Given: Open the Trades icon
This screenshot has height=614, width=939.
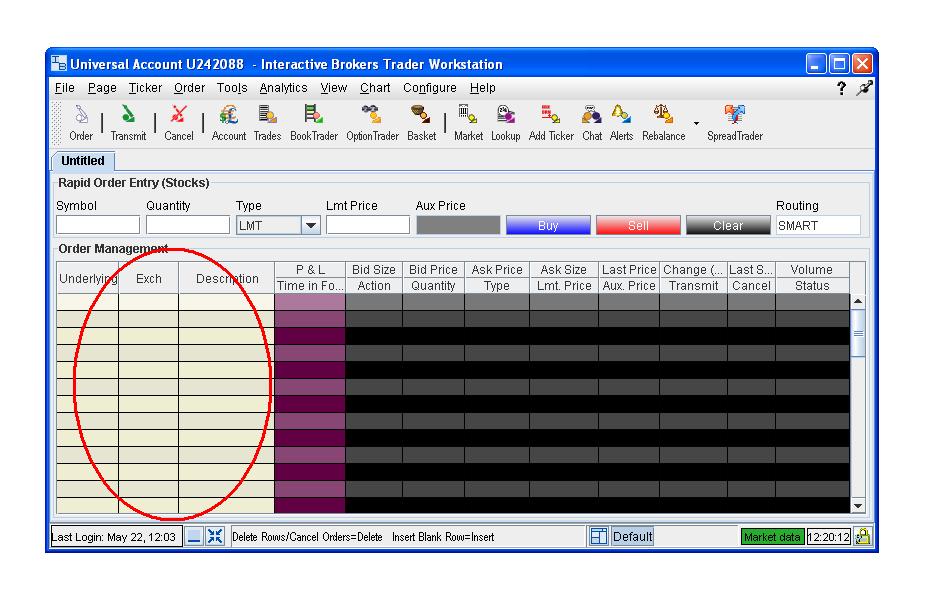Looking at the screenshot, I should coord(267,123).
